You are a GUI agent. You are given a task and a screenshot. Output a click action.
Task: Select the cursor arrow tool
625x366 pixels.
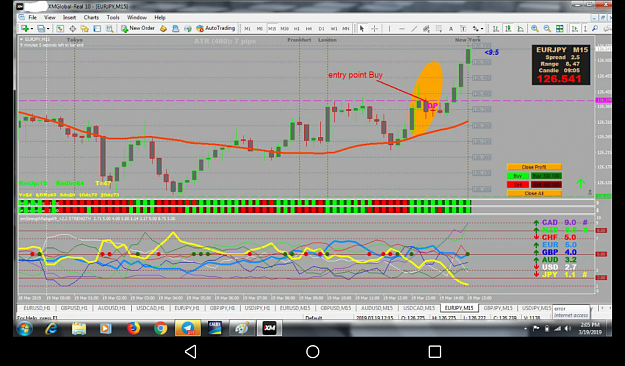(362, 28)
